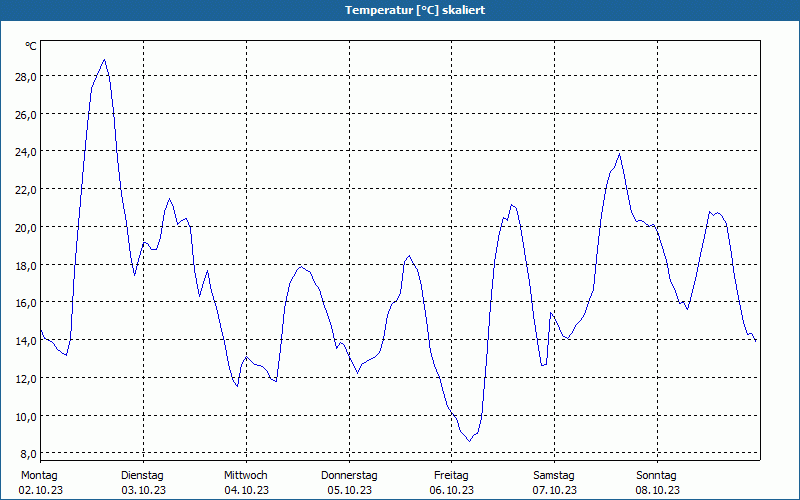Click the °C unit label on the axis

(x=31, y=46)
